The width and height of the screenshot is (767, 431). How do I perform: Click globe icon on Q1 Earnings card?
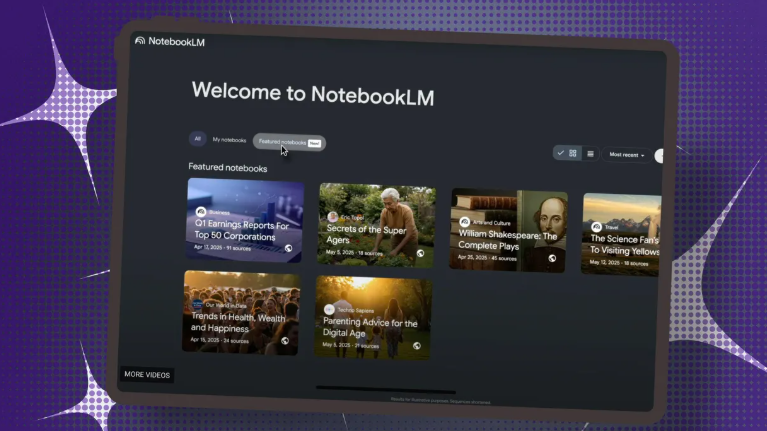pyautogui.click(x=289, y=249)
